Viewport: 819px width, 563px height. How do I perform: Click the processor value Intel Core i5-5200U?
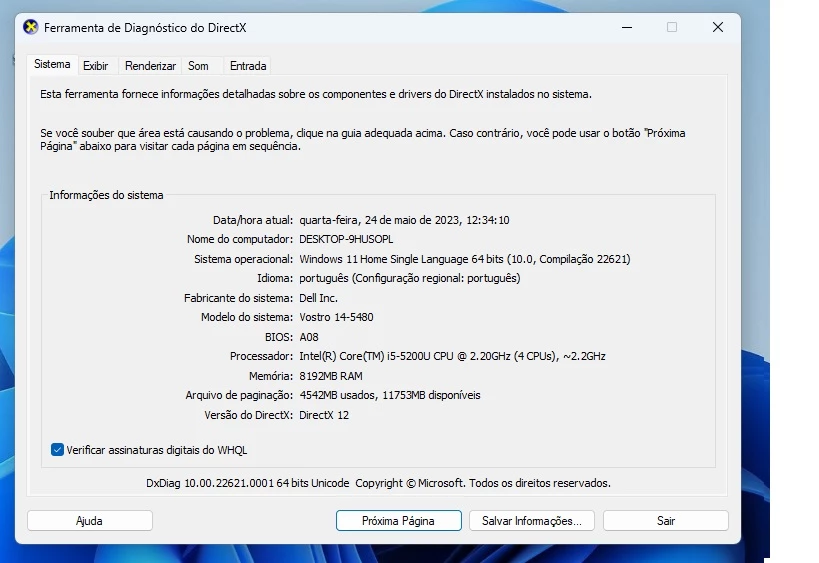tap(452, 356)
